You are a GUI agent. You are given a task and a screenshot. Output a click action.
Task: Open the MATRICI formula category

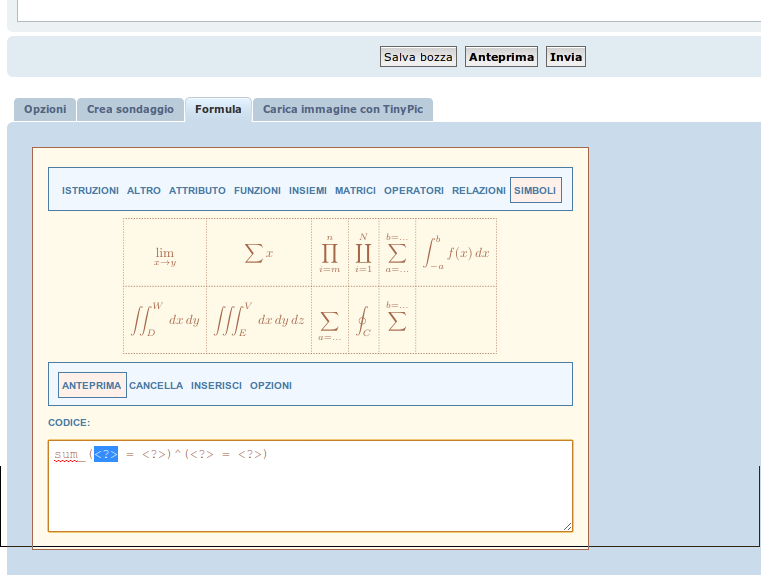pyautogui.click(x=355, y=190)
